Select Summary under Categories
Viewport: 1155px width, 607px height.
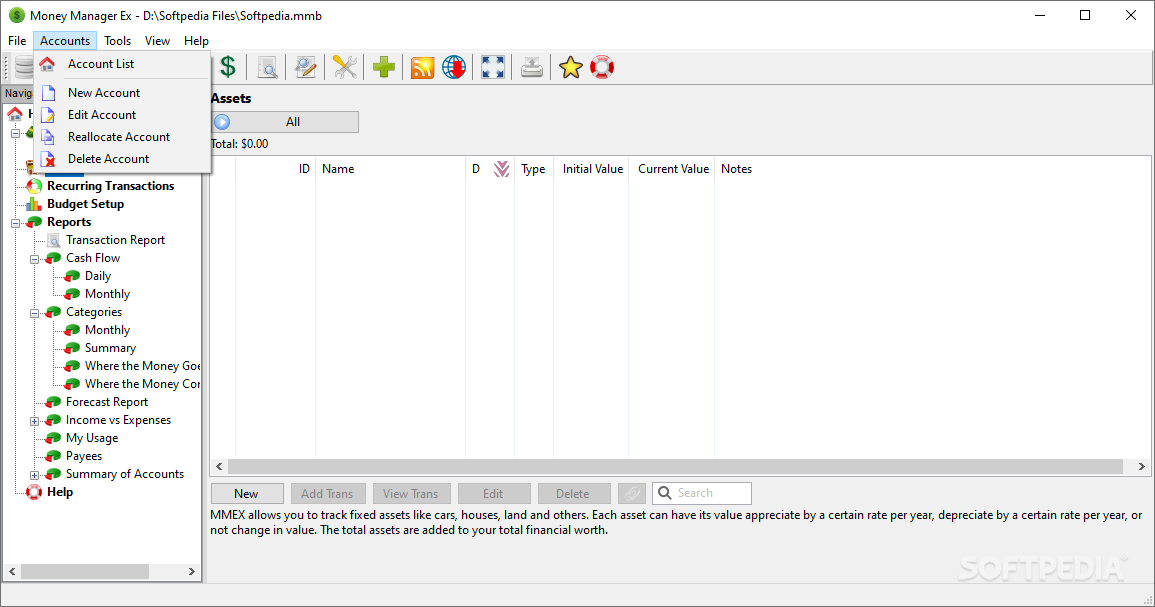tap(110, 348)
